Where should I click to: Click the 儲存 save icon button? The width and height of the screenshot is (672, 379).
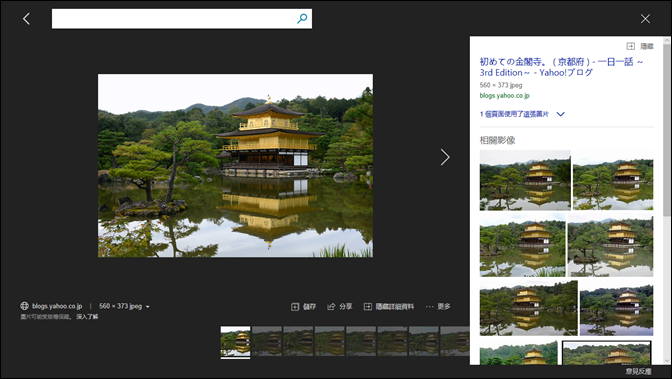[x=303, y=307]
